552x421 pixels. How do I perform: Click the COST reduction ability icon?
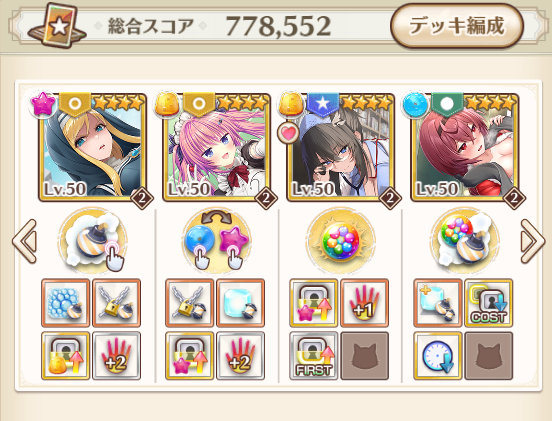pyautogui.click(x=489, y=303)
